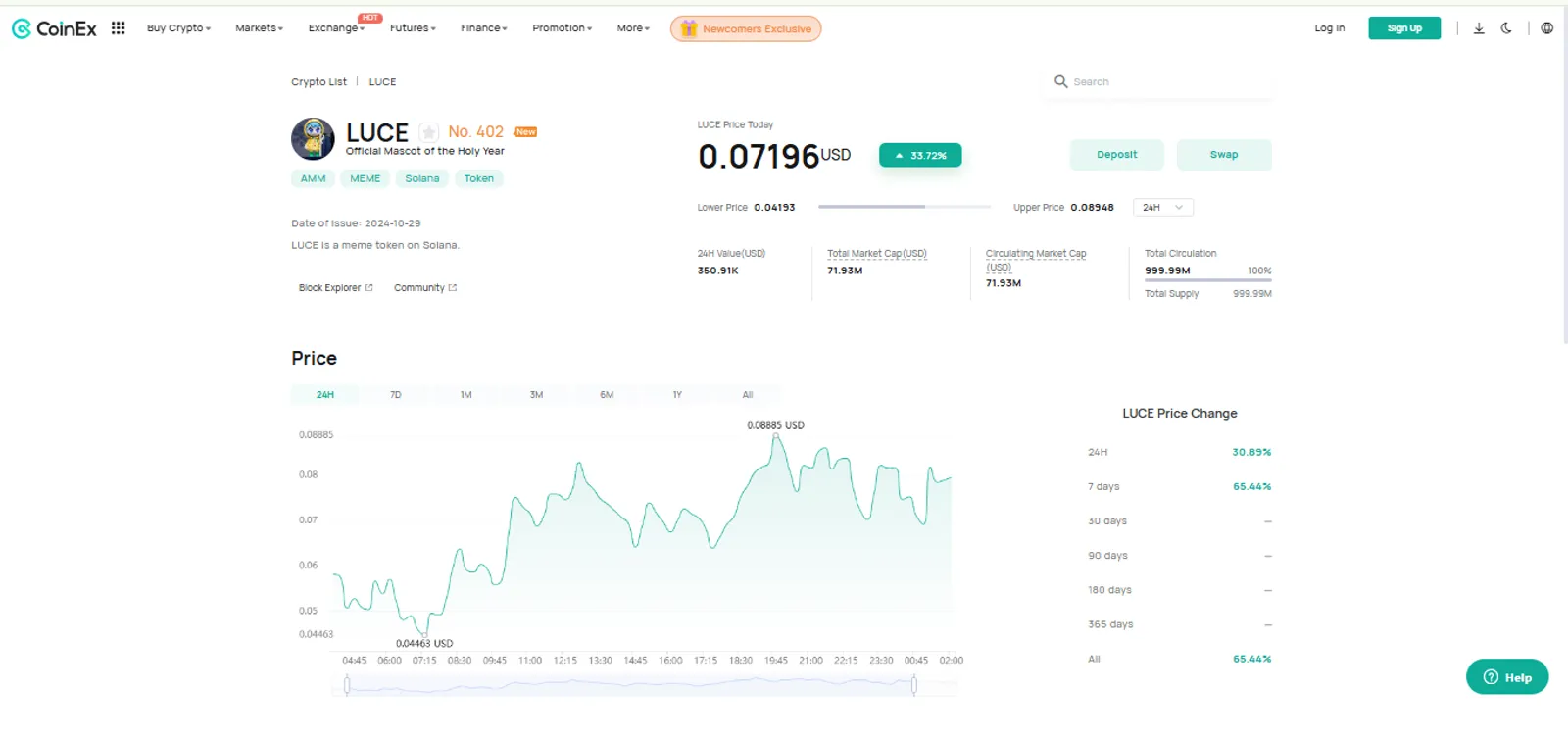Click the lower-upper price range bar
Screen dimensions: 1568x740
click(904, 207)
